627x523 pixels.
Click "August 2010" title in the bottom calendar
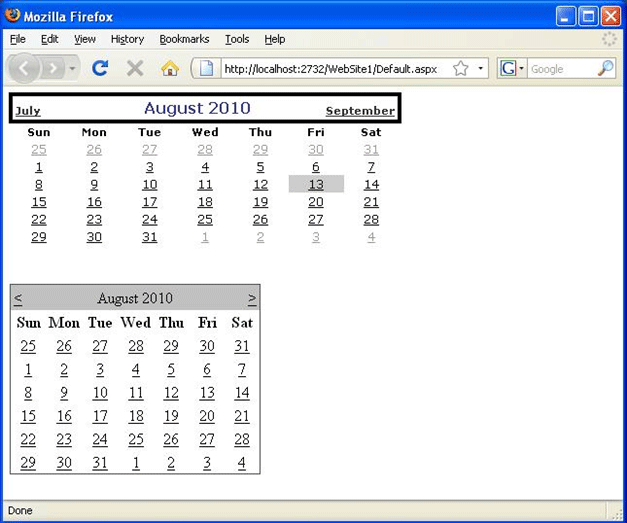135,298
